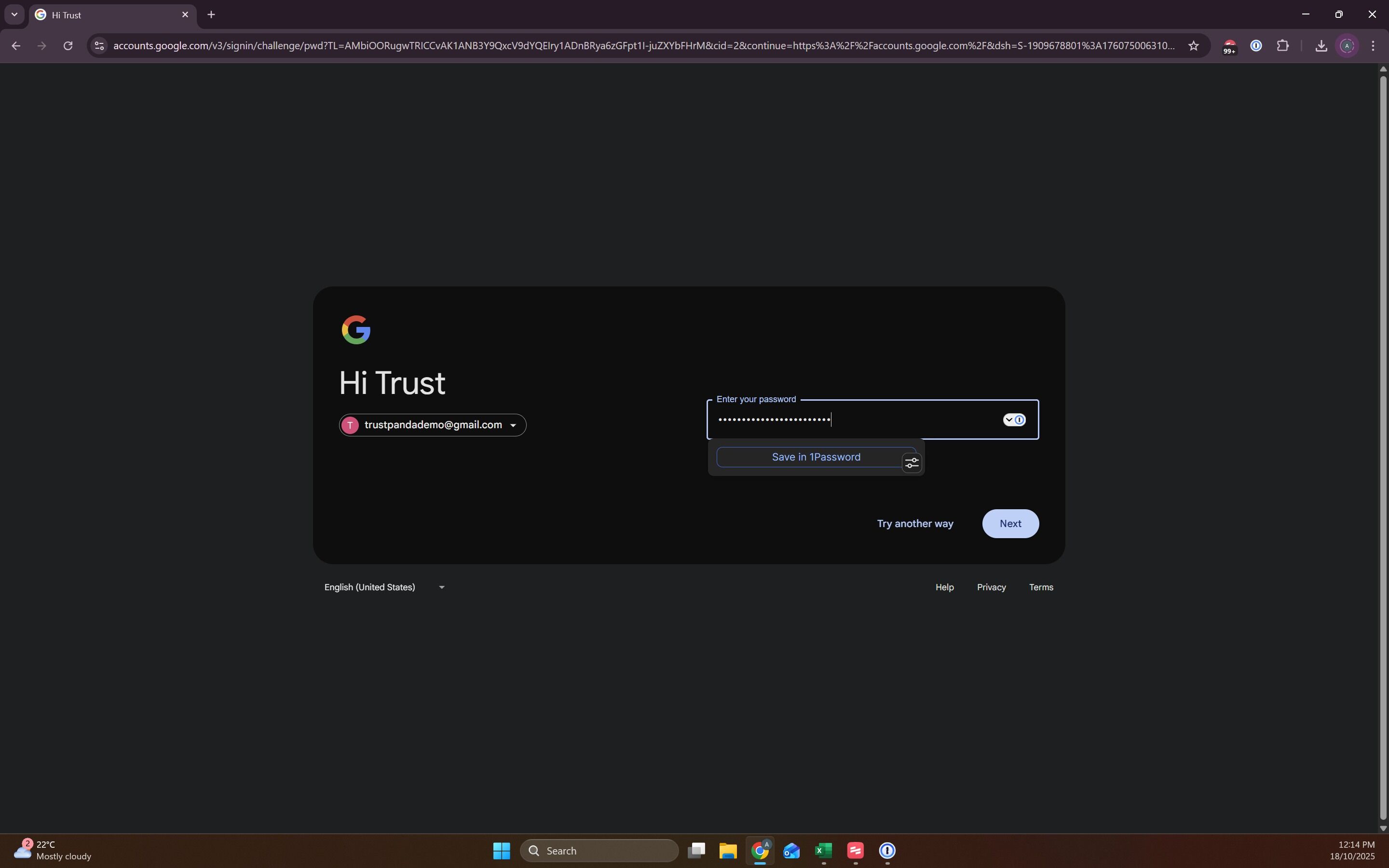This screenshot has height=868, width=1389.
Task: Open Chrome downloads icon
Action: pos(1321,46)
